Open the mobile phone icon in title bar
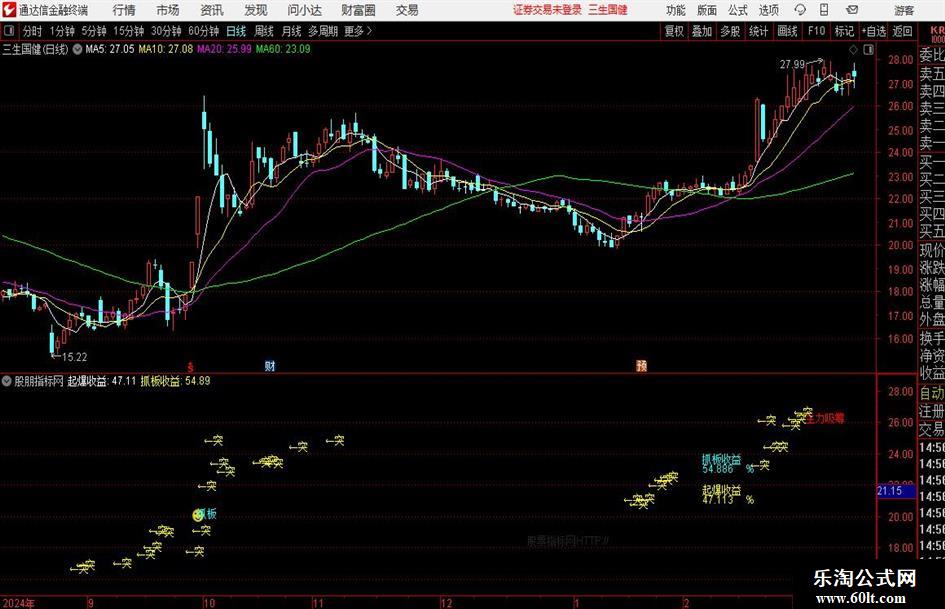Viewport: 945px width, 609px height. point(824,10)
